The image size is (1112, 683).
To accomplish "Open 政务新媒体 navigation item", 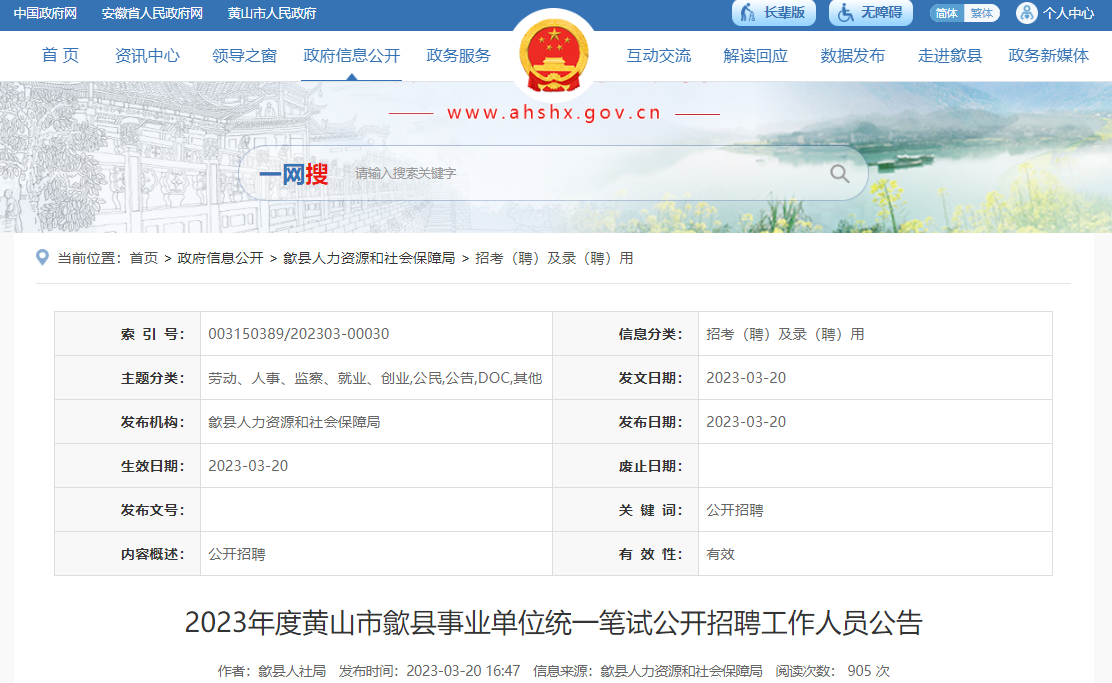I will click(x=1048, y=56).
